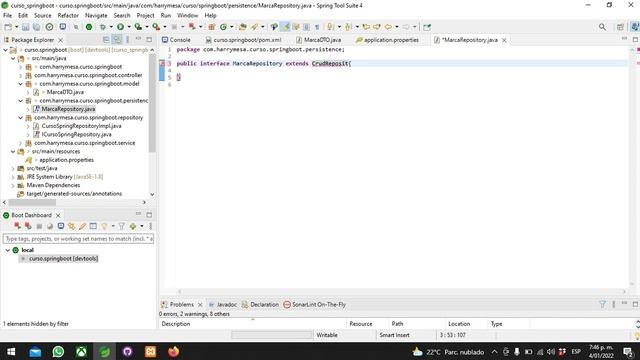The height and width of the screenshot is (360, 640).
Task: Open the Back navigation history dropdown
Action: [x=397, y=27]
